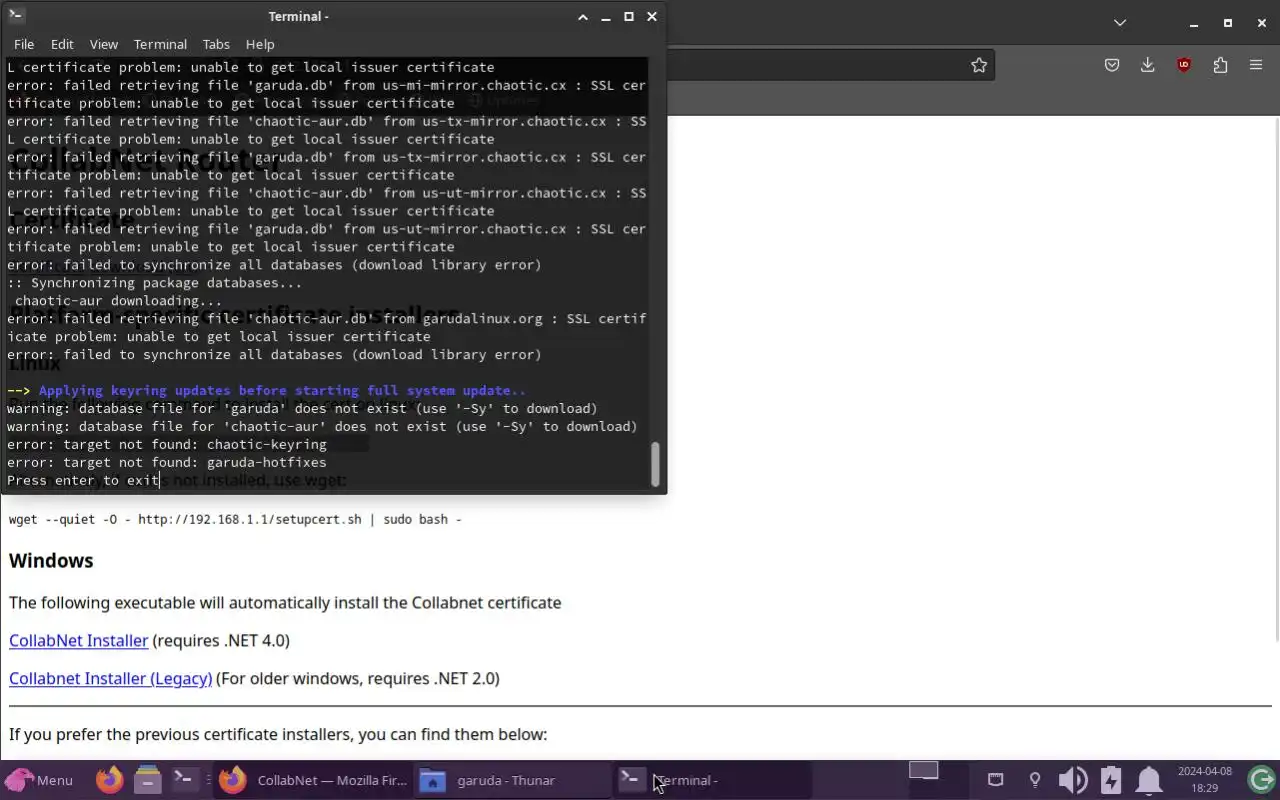Open the Edit menu in Terminal

(62, 44)
